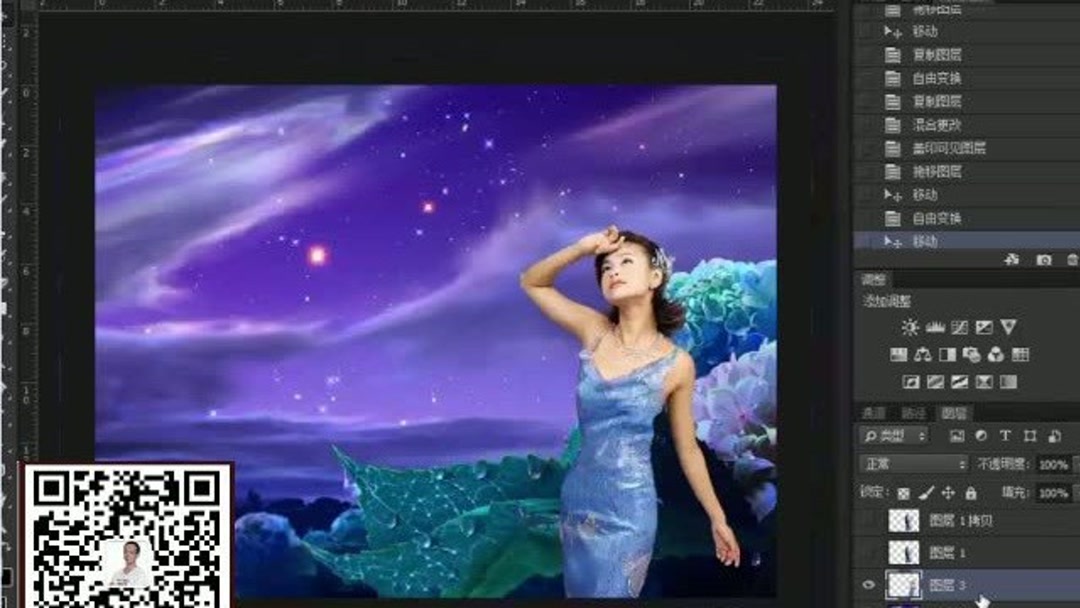Image resolution: width=1080 pixels, height=608 pixels.
Task: Open the Brightness/Contrast adjustment icon
Action: pos(910,328)
